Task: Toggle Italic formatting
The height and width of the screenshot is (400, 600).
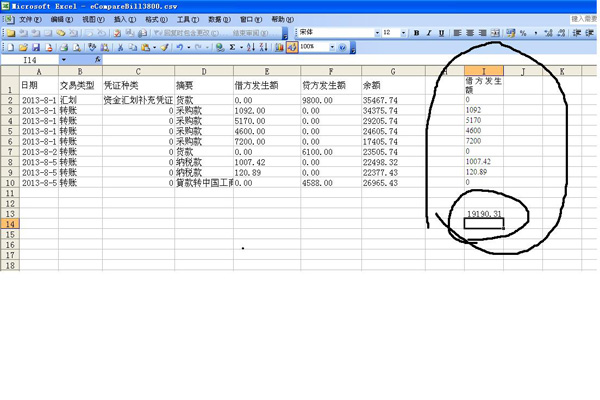Action: click(x=429, y=33)
